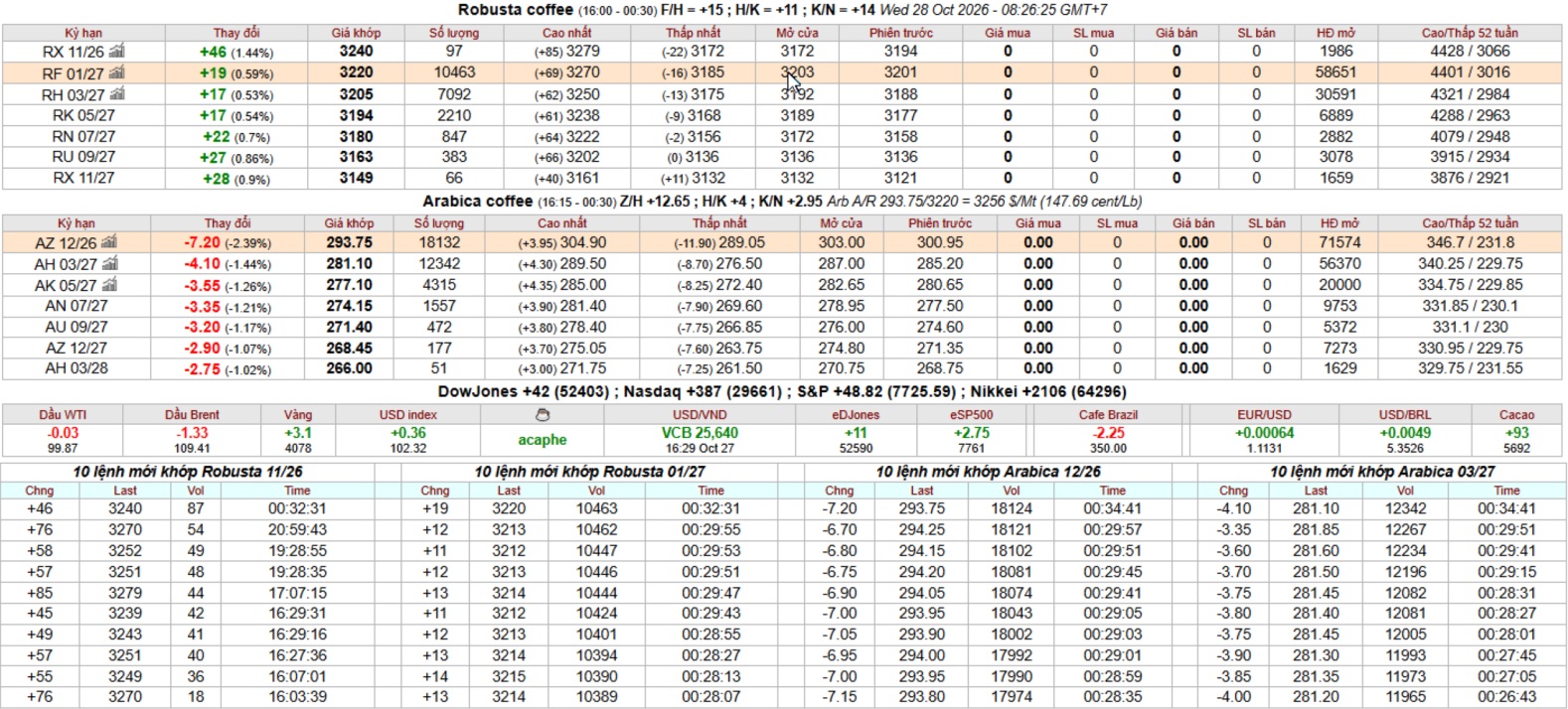The image size is (1568, 709).
Task: Click the EUR/USD header
Action: click(1264, 415)
